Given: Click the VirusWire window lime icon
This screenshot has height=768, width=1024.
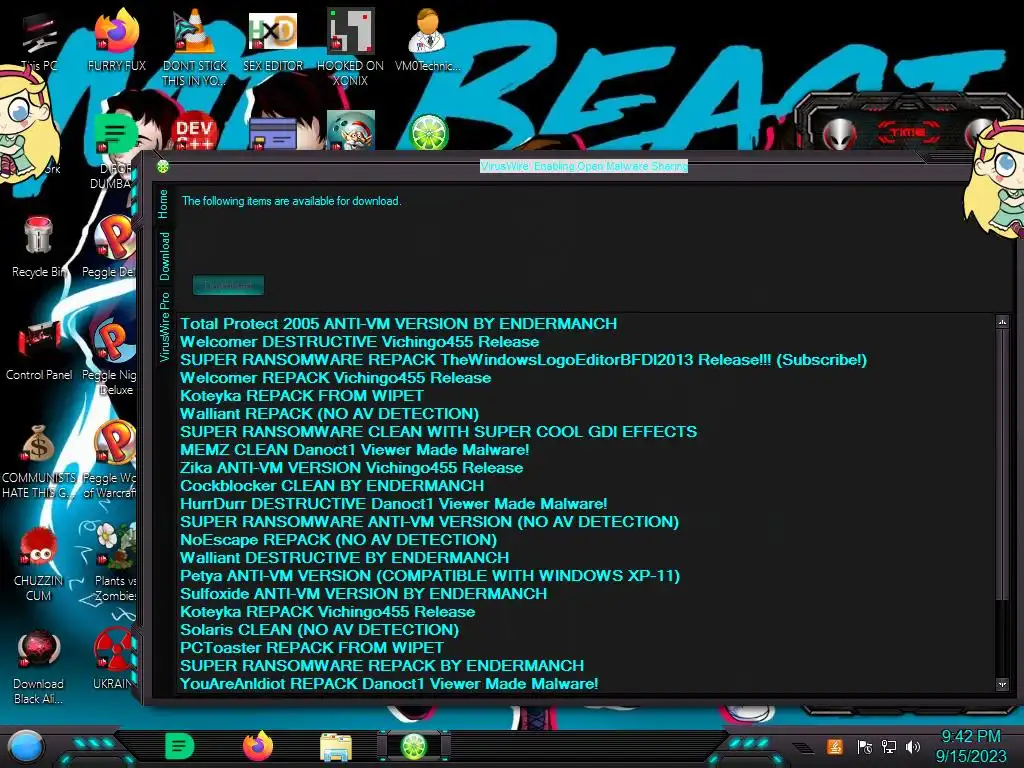Looking at the screenshot, I should [x=163, y=167].
